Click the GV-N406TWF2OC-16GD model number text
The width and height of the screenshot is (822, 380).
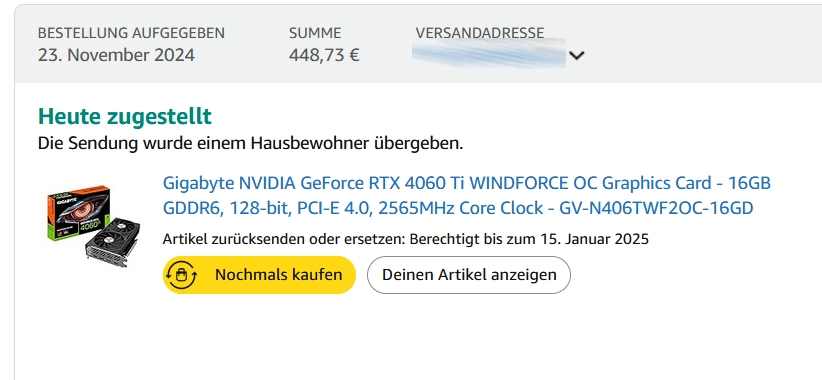656,209
